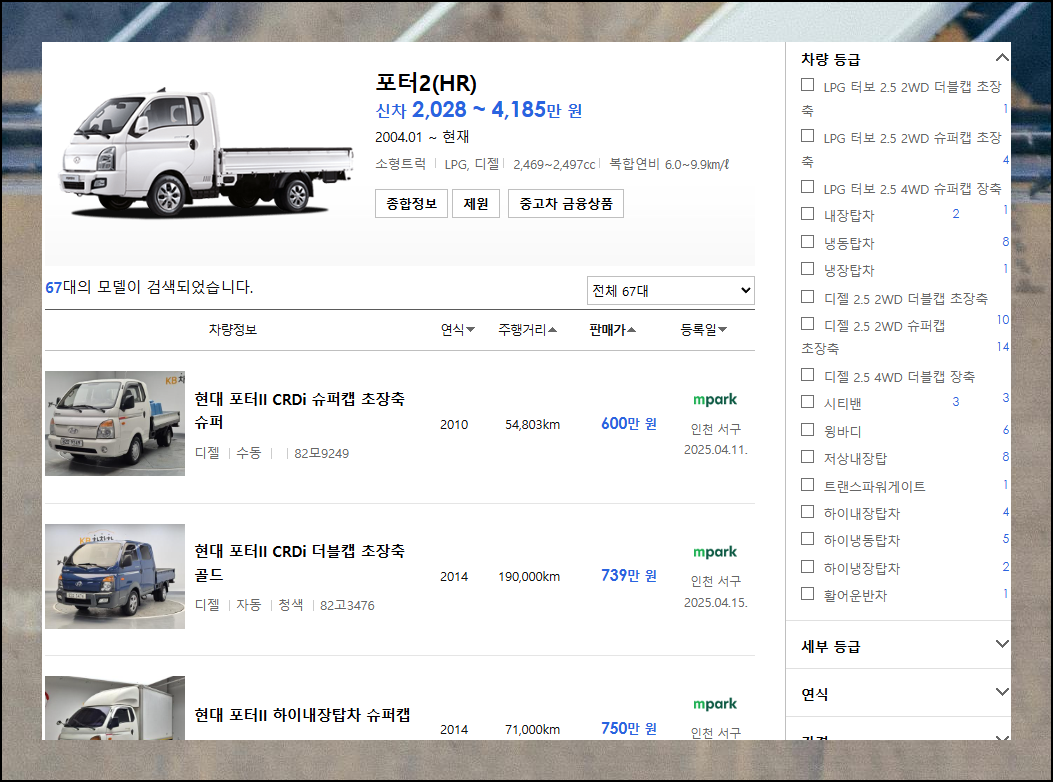Viewport: 1053px width, 782px height.
Task: Open listing 현대 포터II CRDi 더블캡 초장축 골드
Action: [300, 563]
